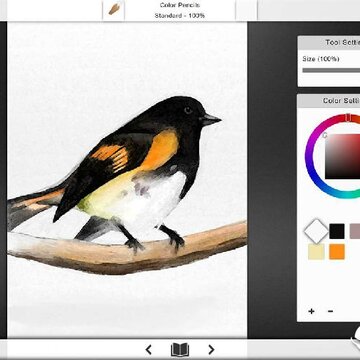Adjust the Size (100%) slider
Screen dimensions: 360x360
tap(331, 70)
